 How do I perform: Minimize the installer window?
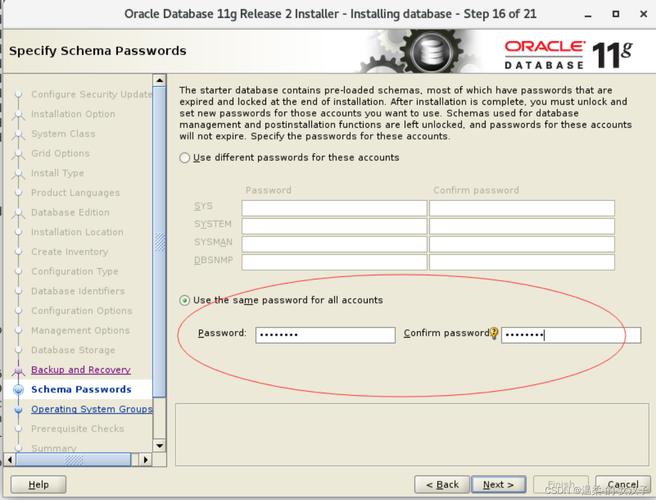click(x=588, y=14)
